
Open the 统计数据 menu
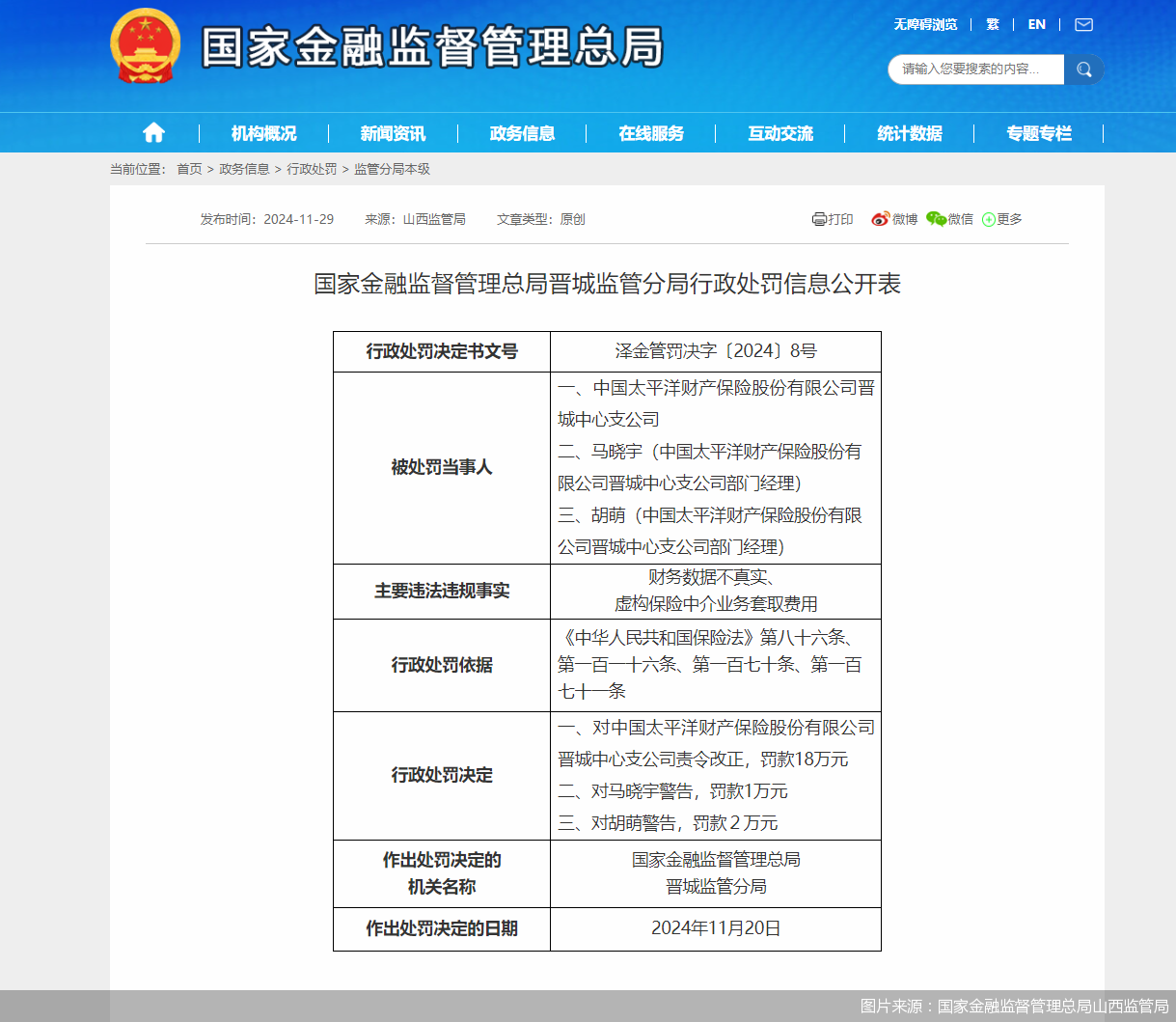point(910,133)
